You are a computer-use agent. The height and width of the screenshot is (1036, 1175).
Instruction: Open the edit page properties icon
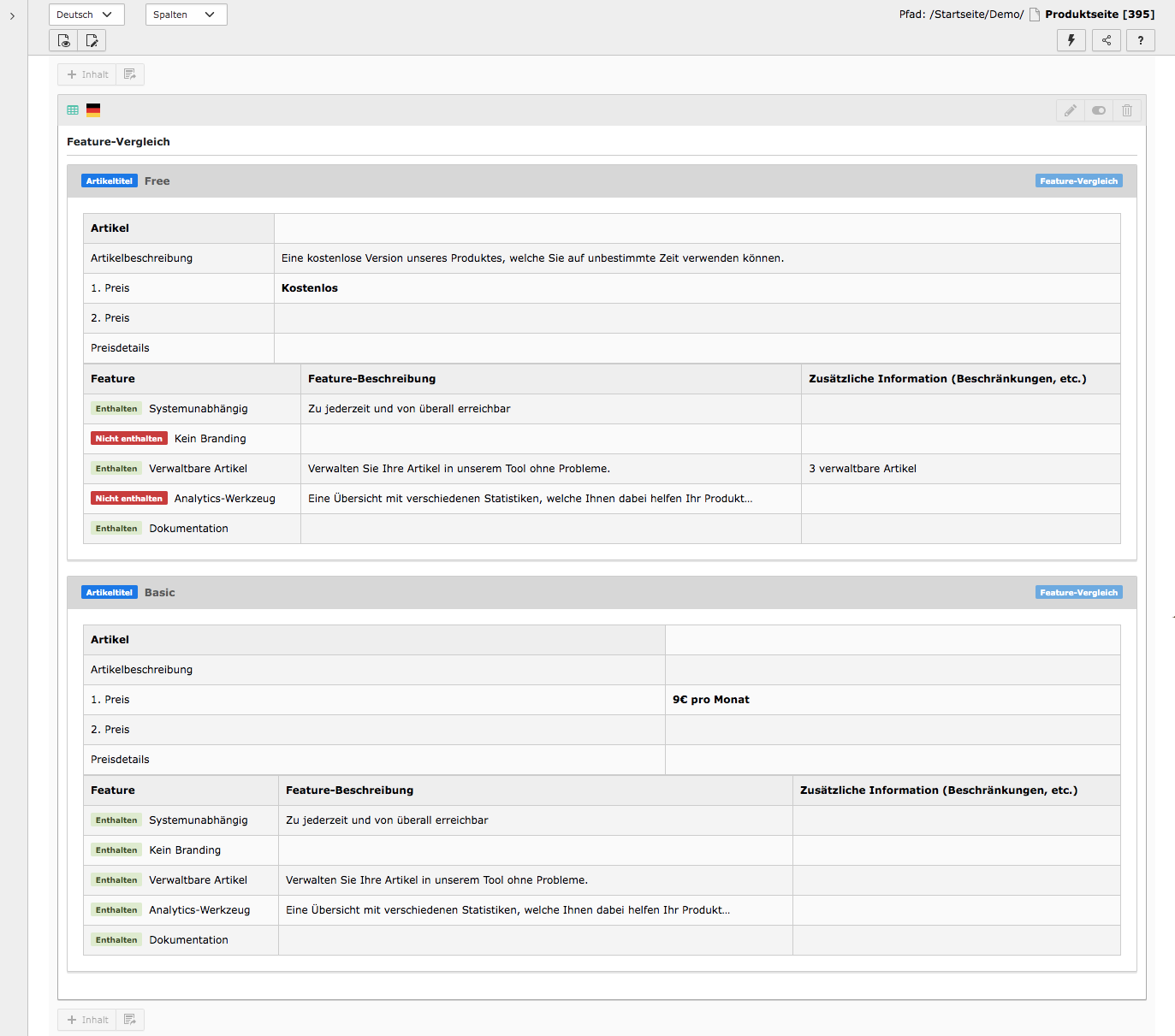[x=92, y=40]
